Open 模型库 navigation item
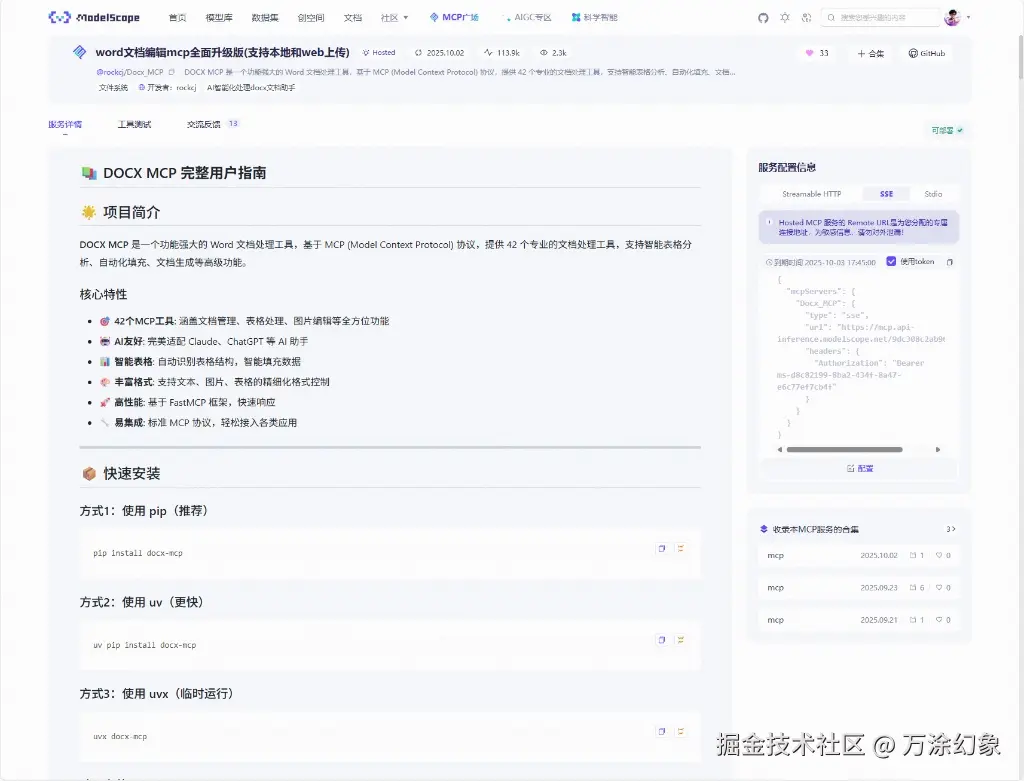1024x781 pixels. pos(219,18)
